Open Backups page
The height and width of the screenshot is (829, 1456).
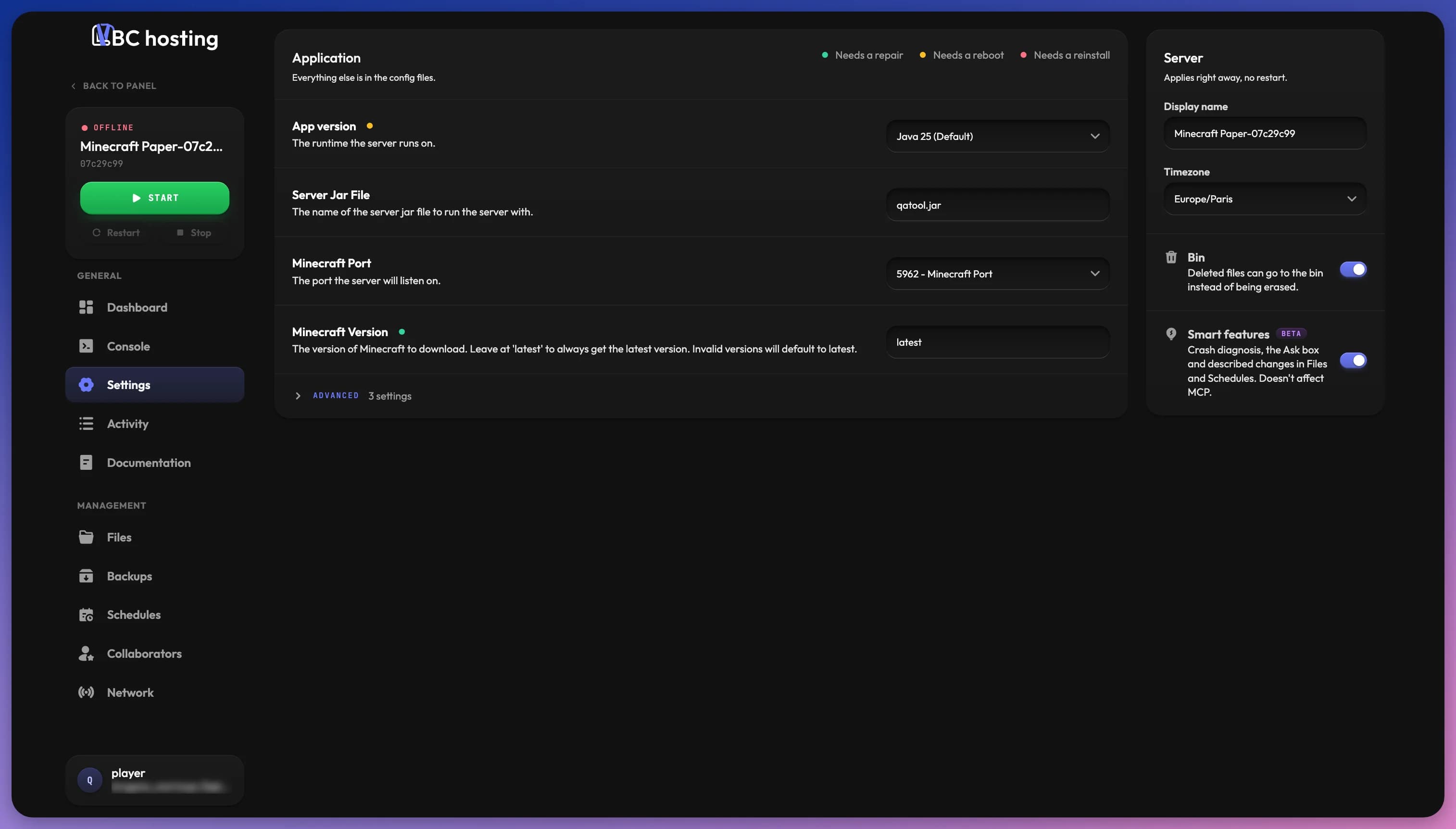(155, 576)
